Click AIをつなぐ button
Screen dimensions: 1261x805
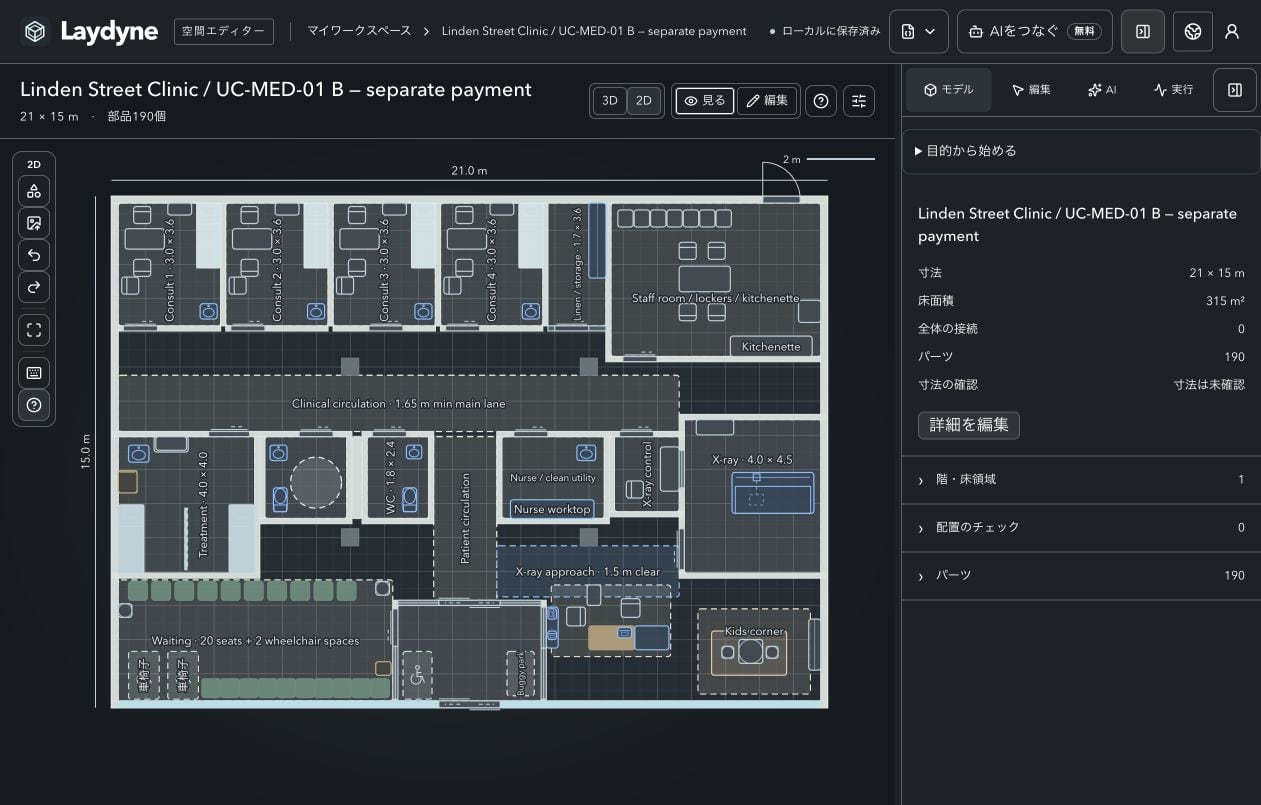pos(1035,32)
